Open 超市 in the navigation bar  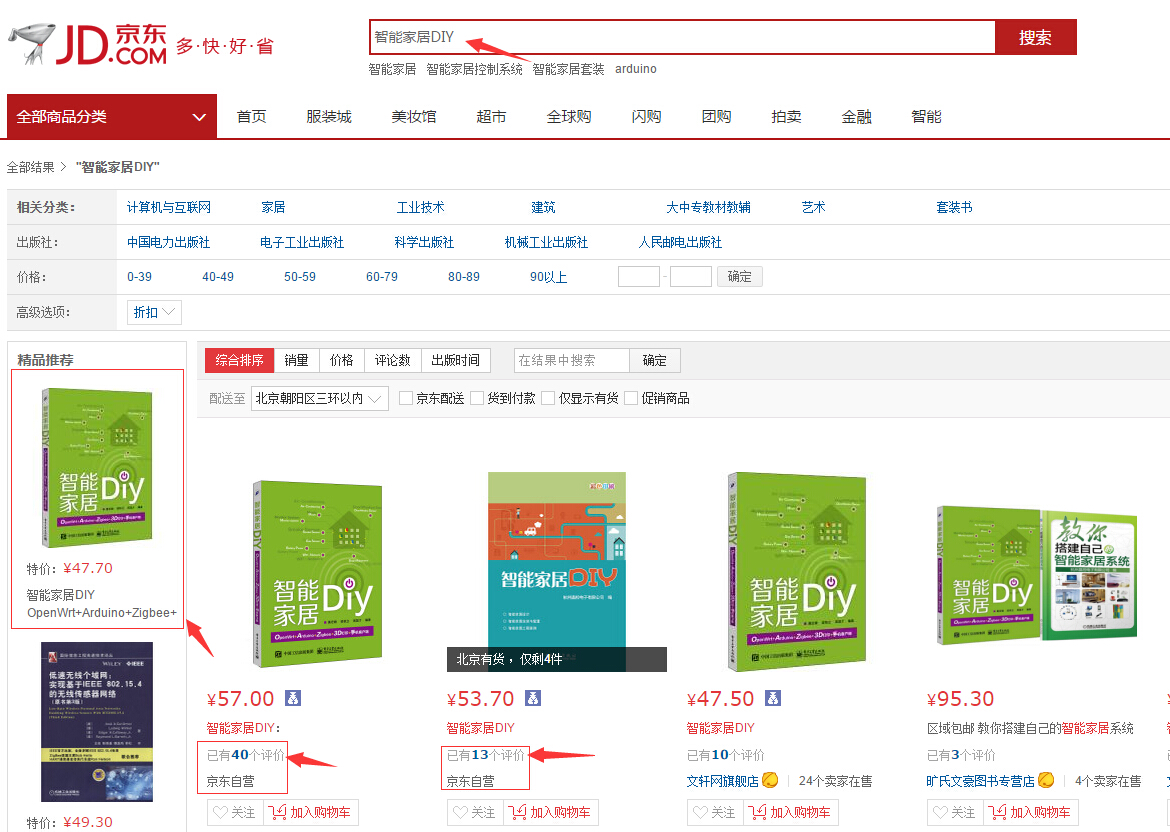[492, 116]
